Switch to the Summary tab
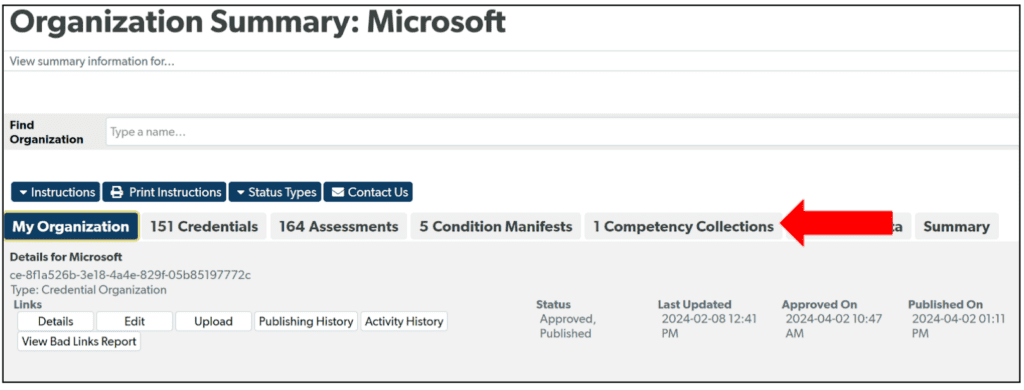 (x=956, y=227)
